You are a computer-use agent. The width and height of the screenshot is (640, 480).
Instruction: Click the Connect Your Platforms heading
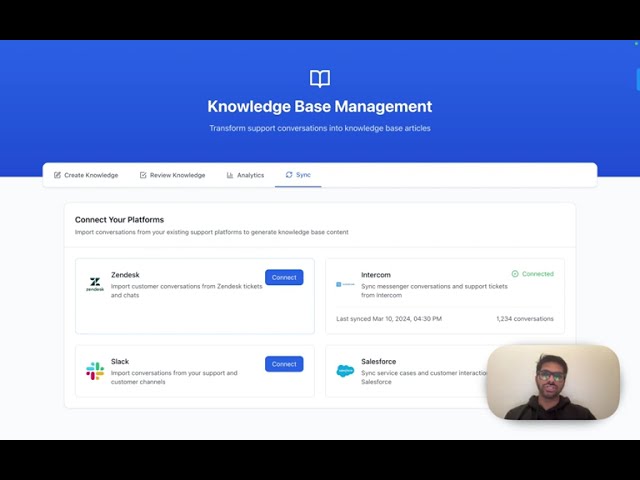pyautogui.click(x=119, y=220)
